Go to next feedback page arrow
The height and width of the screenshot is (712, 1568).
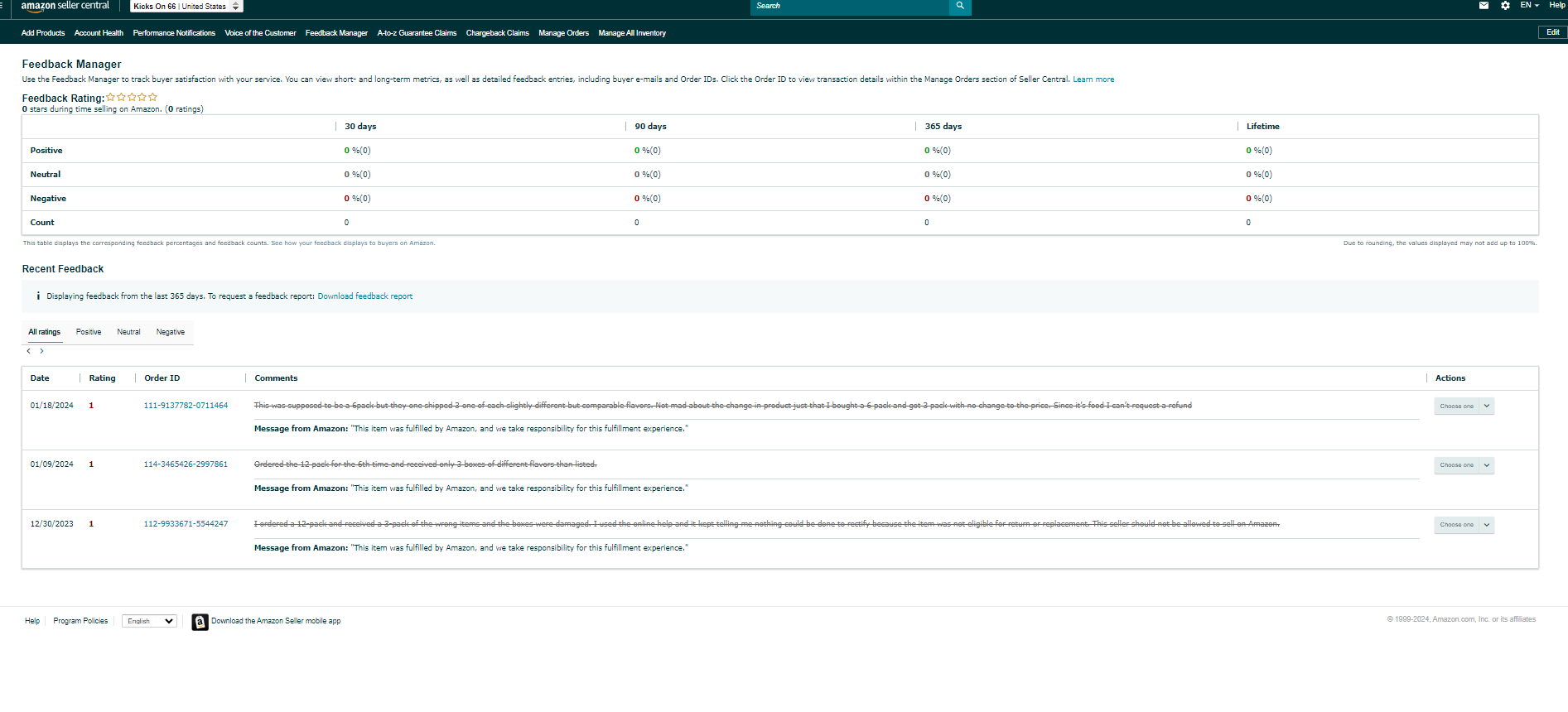point(42,351)
